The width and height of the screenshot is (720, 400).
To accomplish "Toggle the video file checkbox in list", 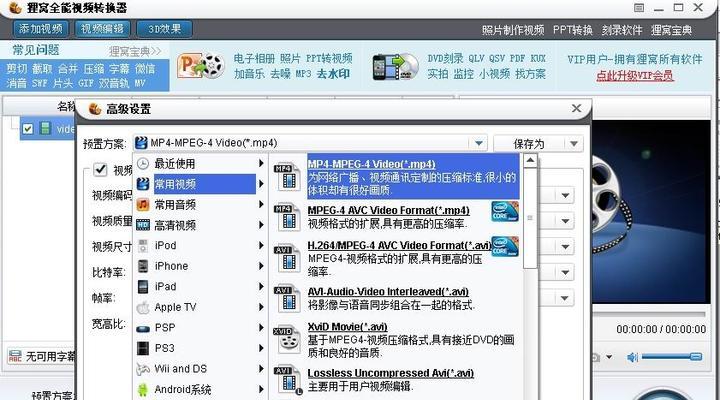I will (28, 129).
